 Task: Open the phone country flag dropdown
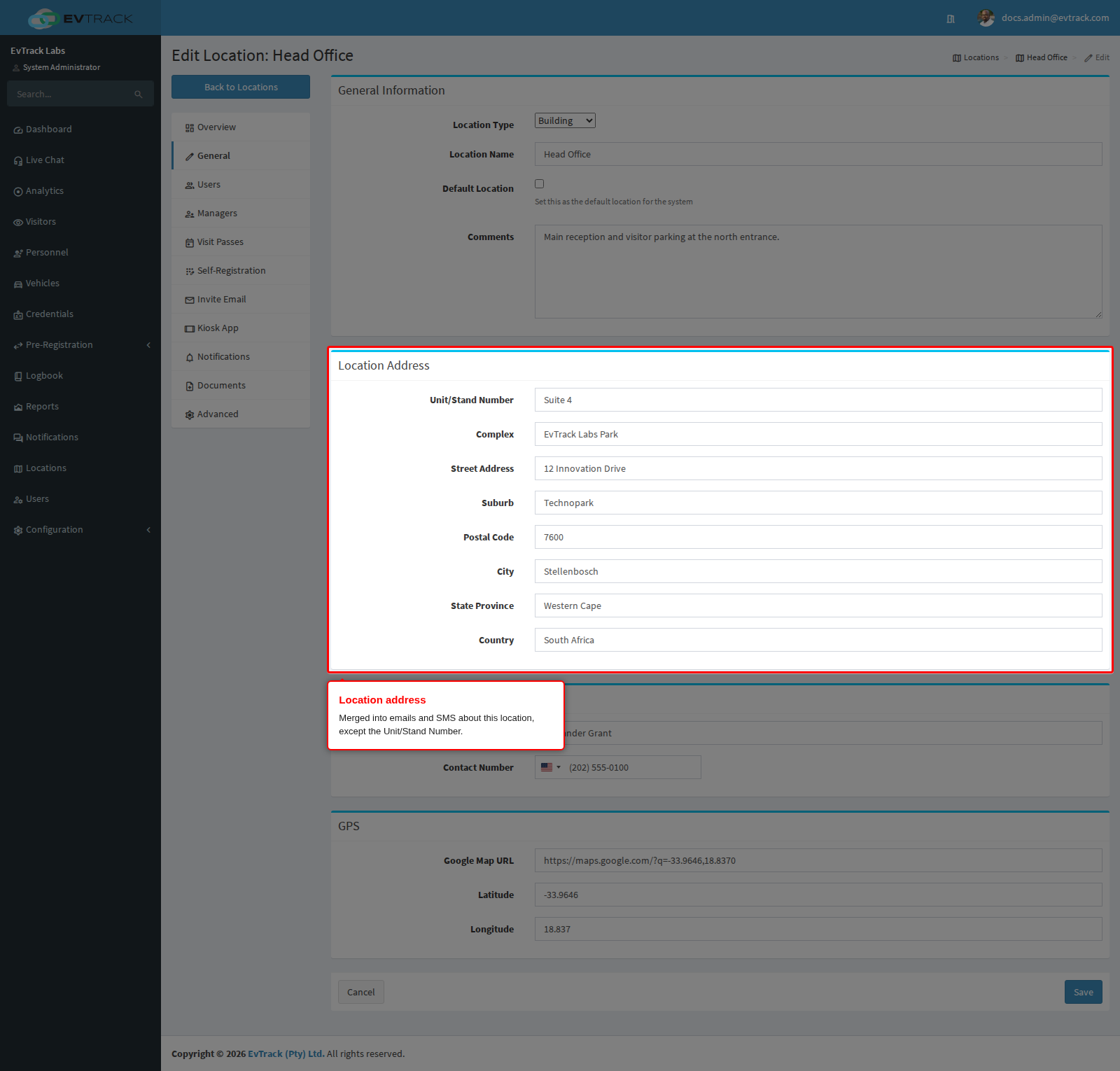pyautogui.click(x=550, y=767)
